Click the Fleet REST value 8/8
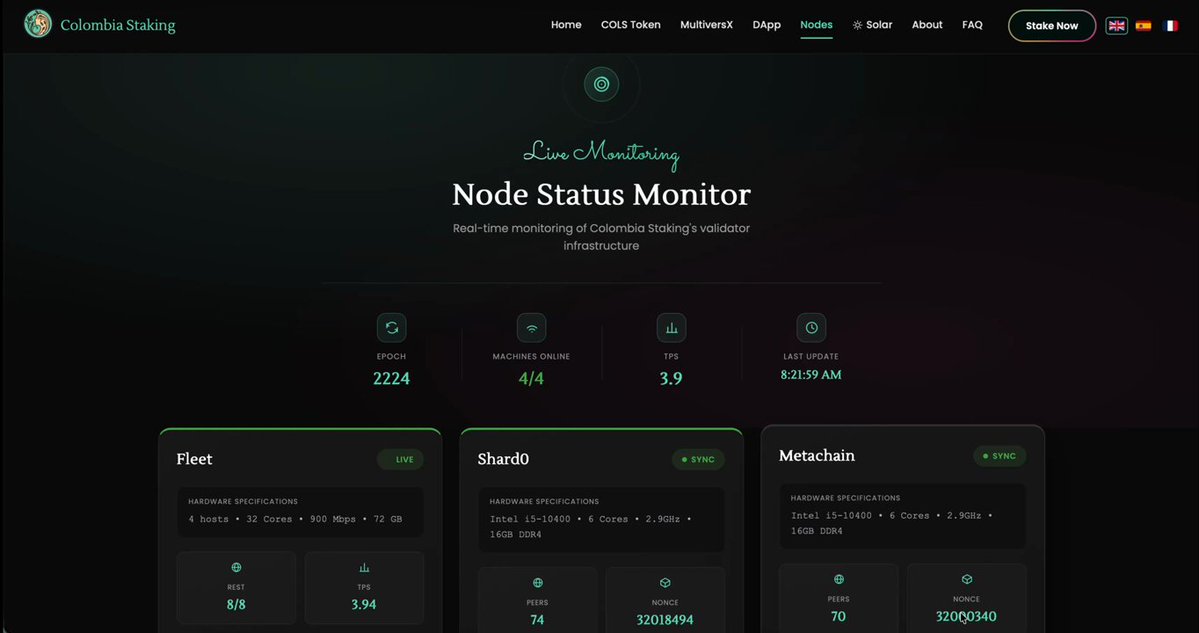This screenshot has height=633, width=1199. click(x=236, y=605)
